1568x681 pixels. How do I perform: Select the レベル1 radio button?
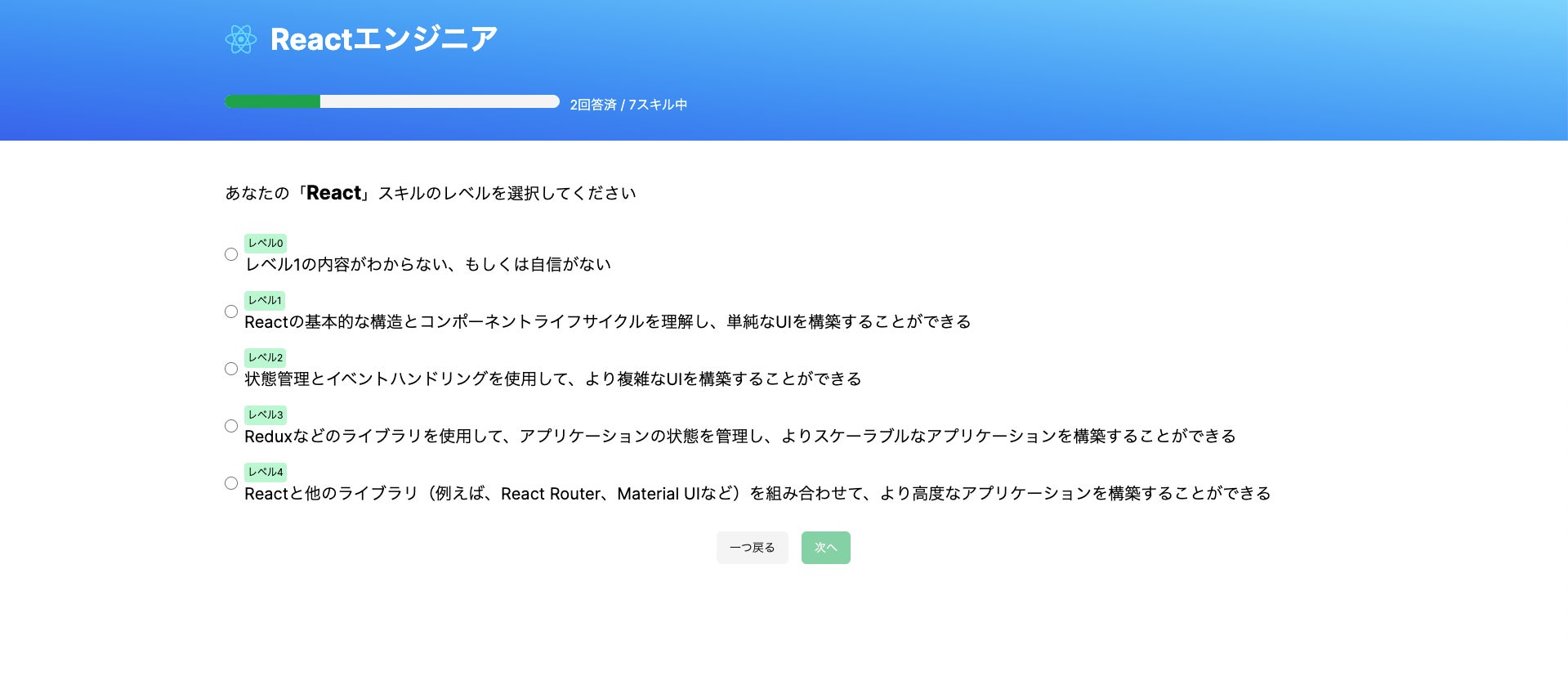[x=231, y=311]
